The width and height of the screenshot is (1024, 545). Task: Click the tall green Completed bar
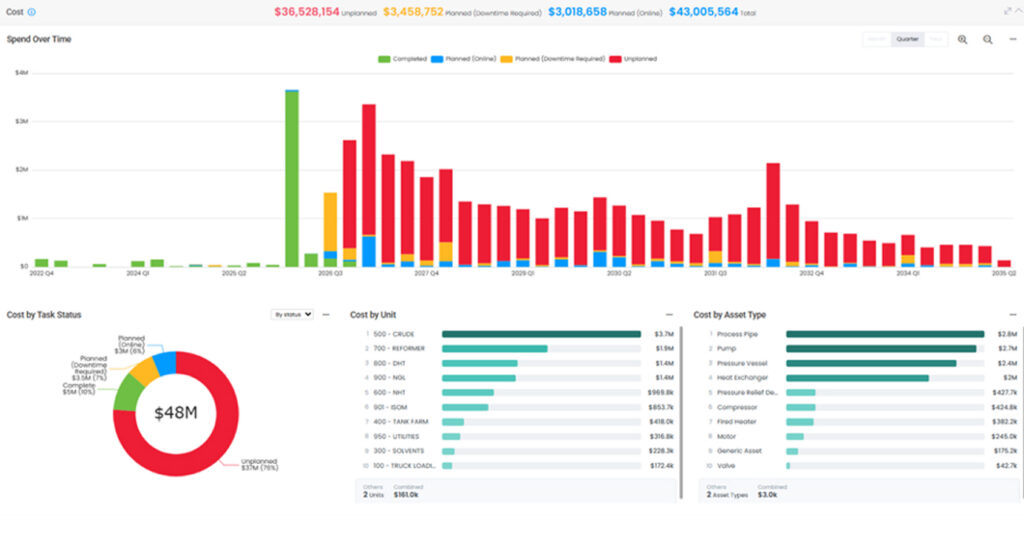tap(292, 179)
